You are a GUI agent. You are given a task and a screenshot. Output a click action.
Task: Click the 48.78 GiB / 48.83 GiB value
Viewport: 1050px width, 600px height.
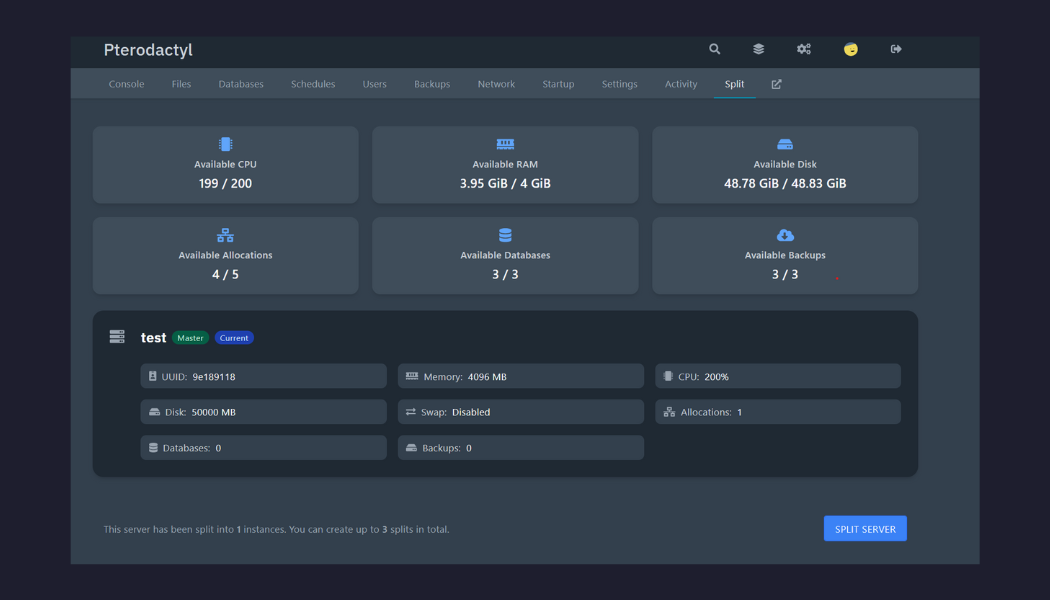pos(785,183)
